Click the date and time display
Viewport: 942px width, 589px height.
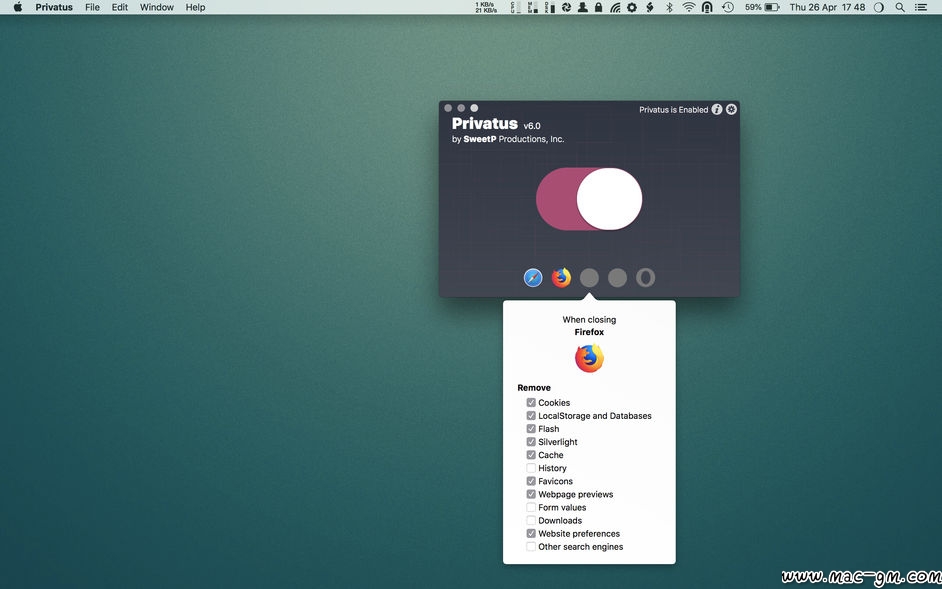[x=827, y=7]
